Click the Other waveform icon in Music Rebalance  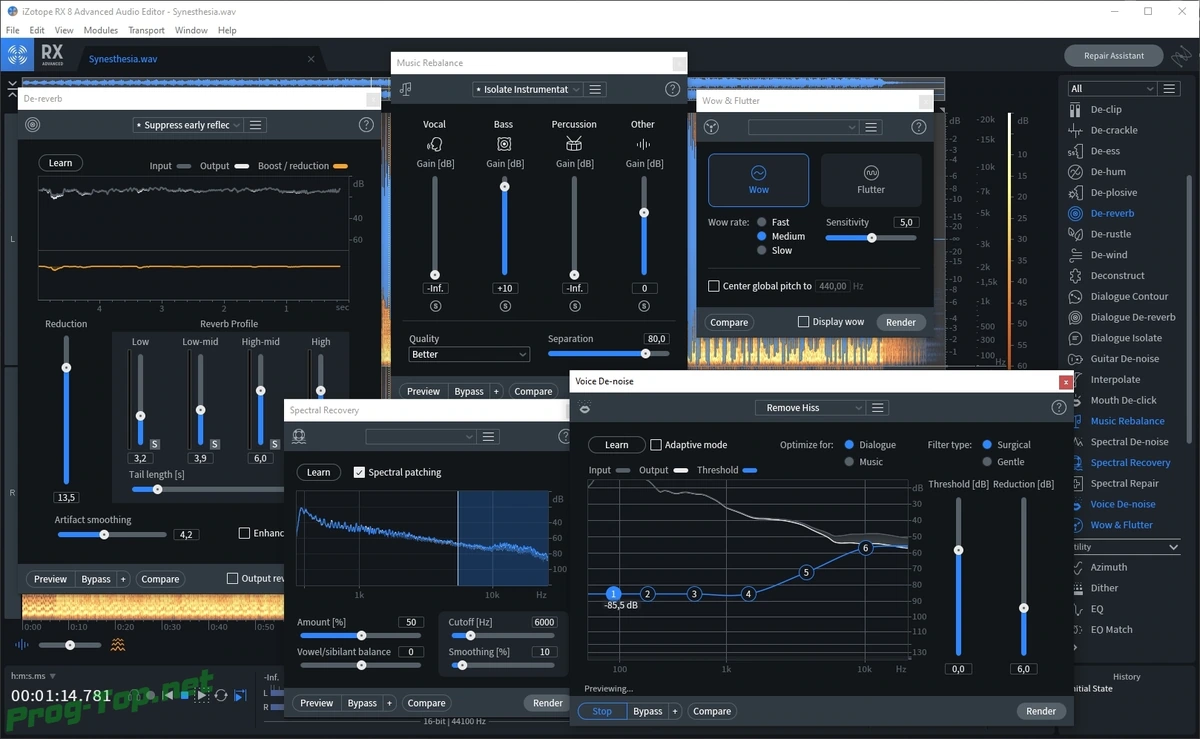click(x=643, y=144)
